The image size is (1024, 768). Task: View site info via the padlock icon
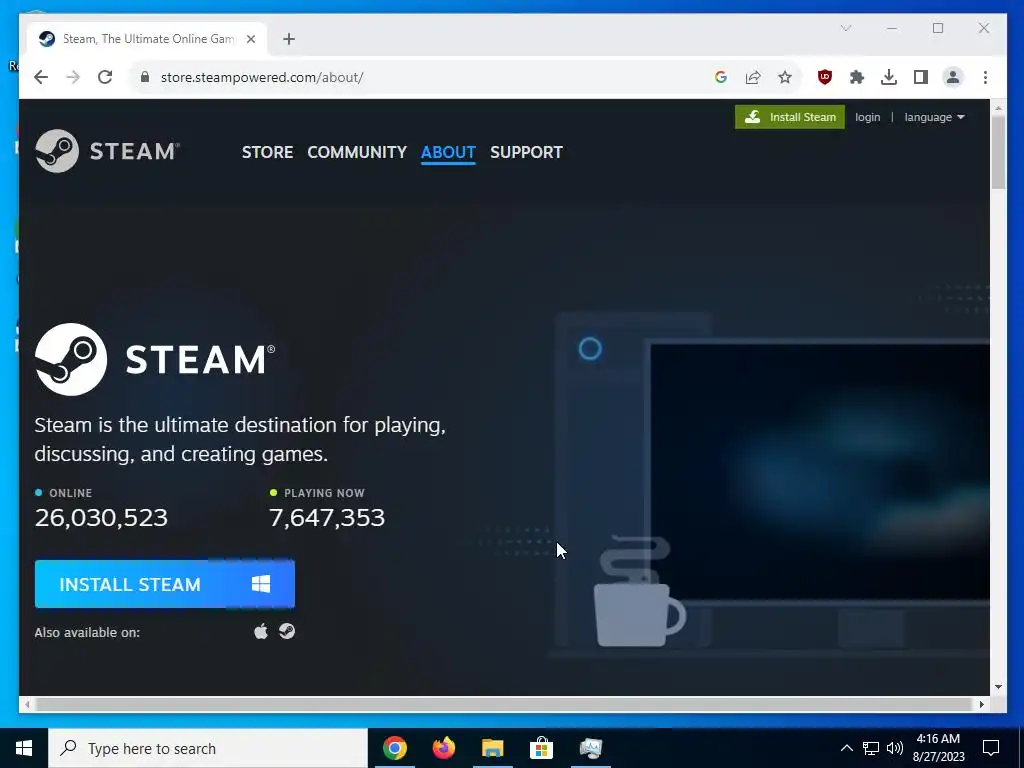tap(145, 77)
